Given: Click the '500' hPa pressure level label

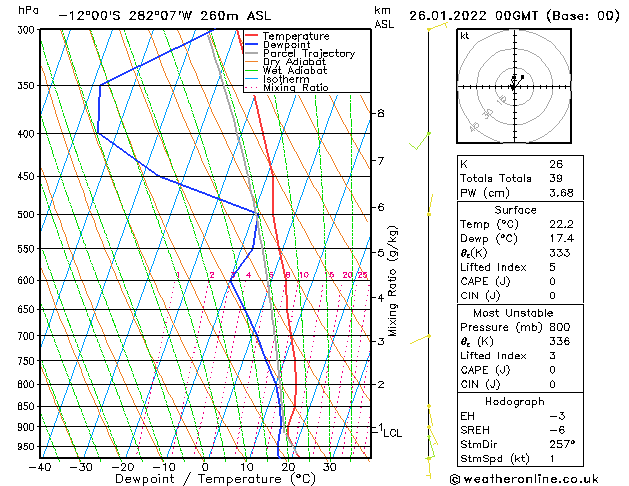Looking at the screenshot, I should (27, 215).
